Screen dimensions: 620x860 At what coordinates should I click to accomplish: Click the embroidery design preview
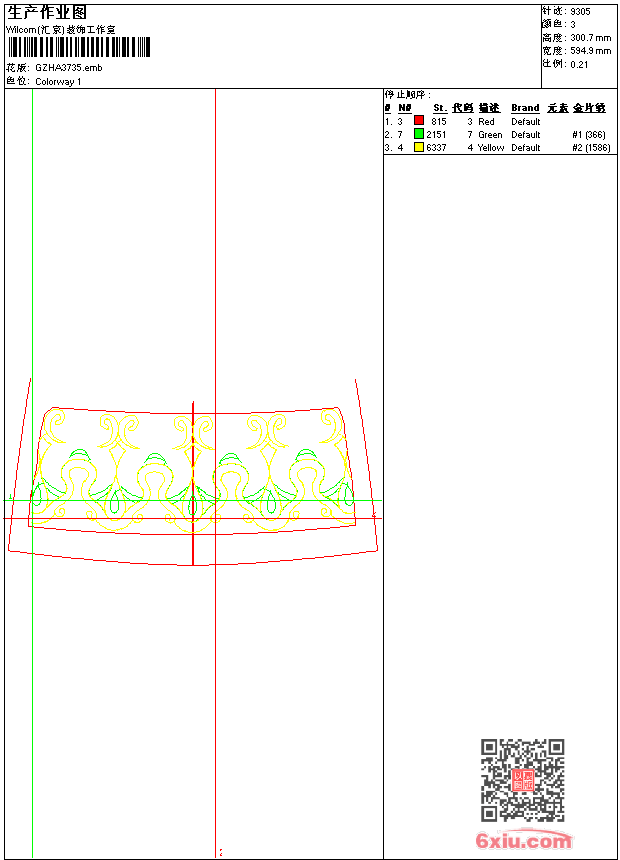[193, 472]
